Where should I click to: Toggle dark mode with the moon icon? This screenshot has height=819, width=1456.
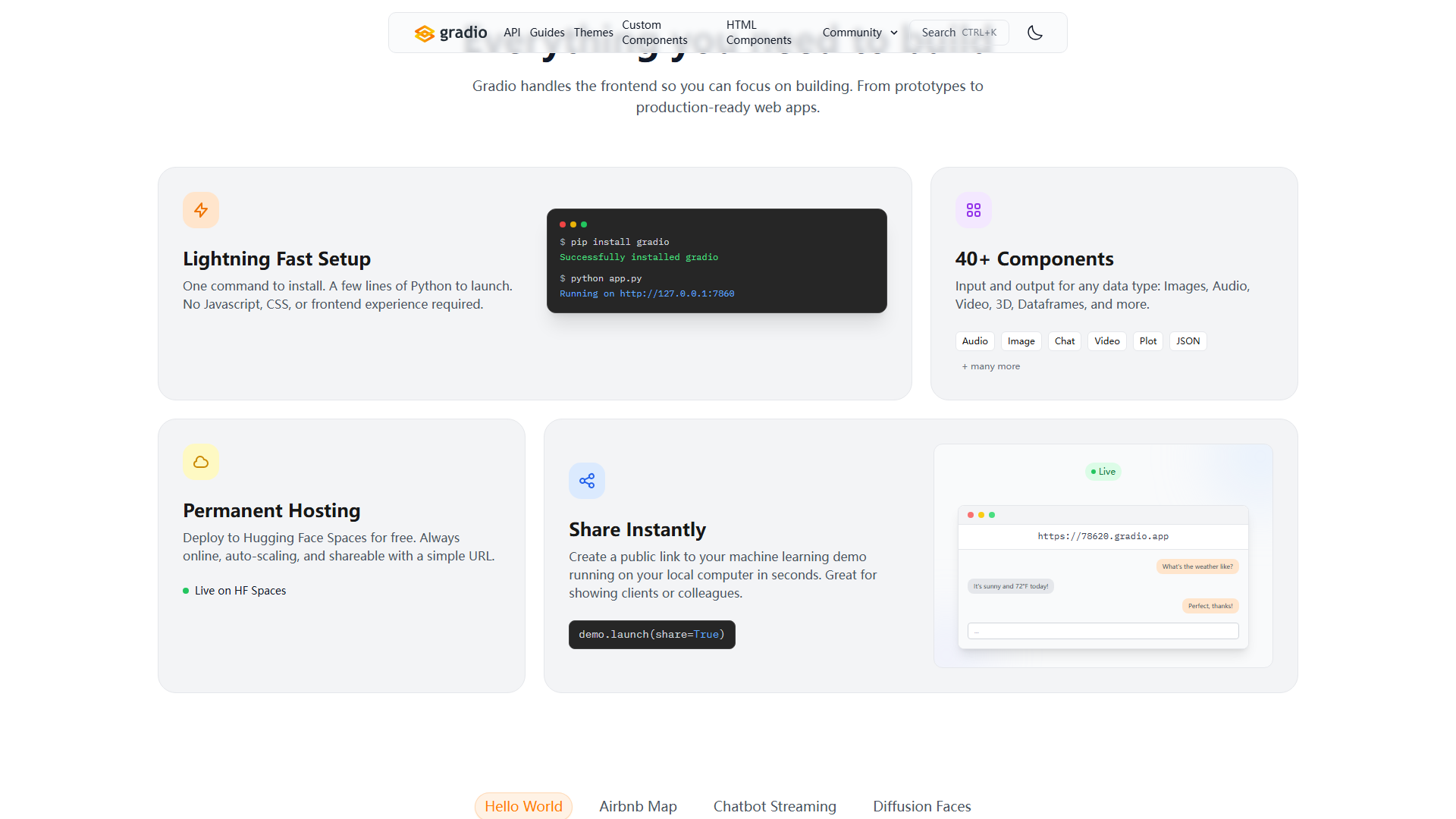1035,33
